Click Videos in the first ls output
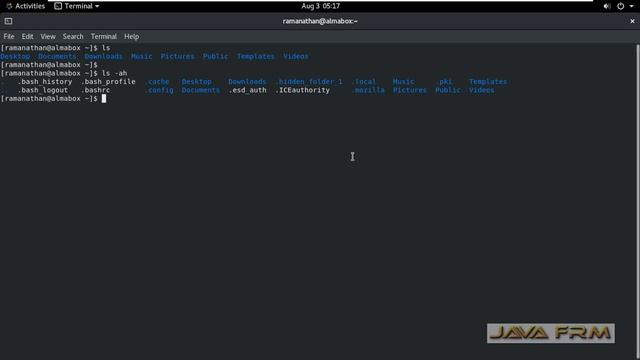 pos(296,56)
